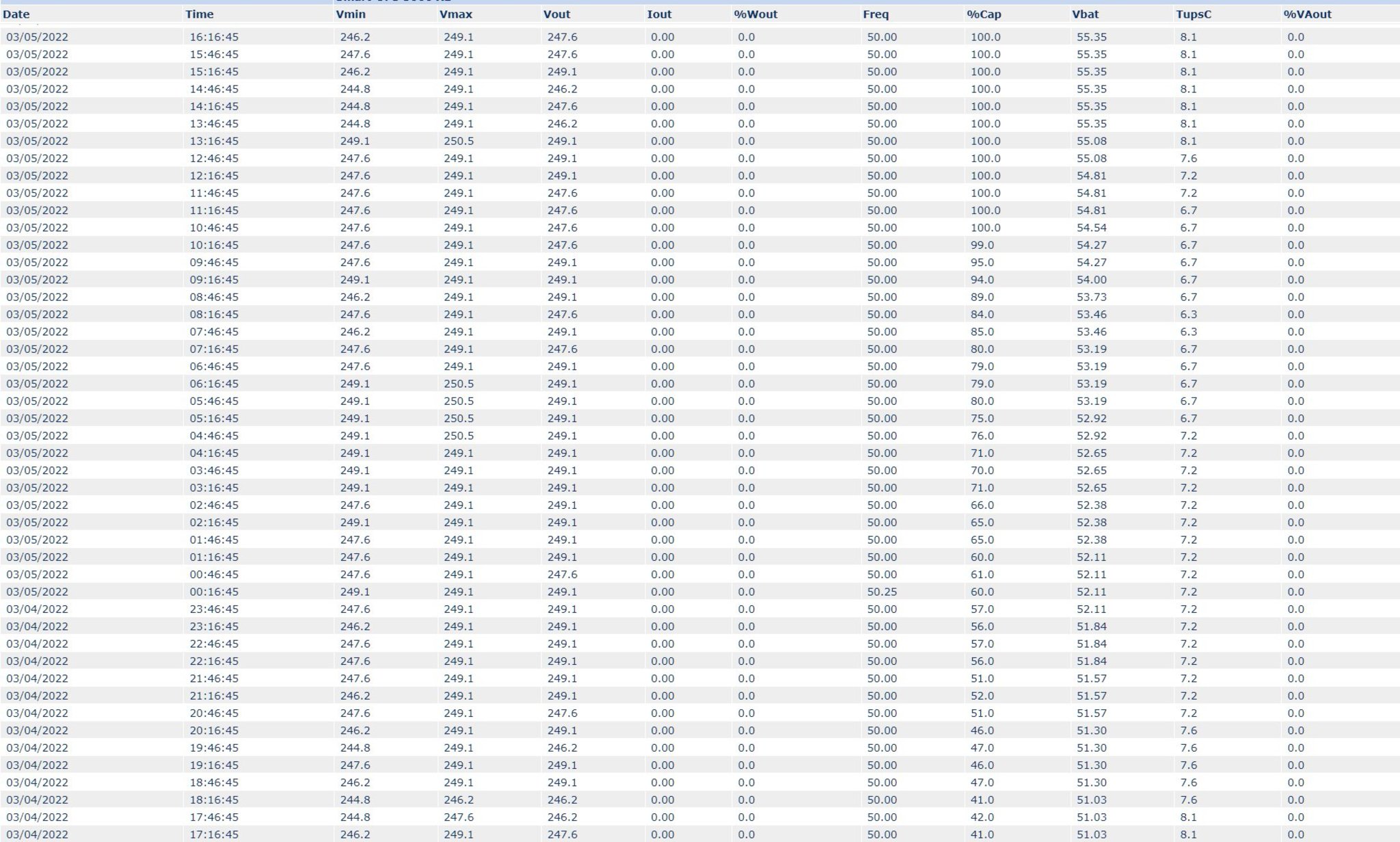Image resolution: width=1400 pixels, height=842 pixels.
Task: Select %Cap 52.0 in the 21:16:45 row
Action: tap(982, 696)
